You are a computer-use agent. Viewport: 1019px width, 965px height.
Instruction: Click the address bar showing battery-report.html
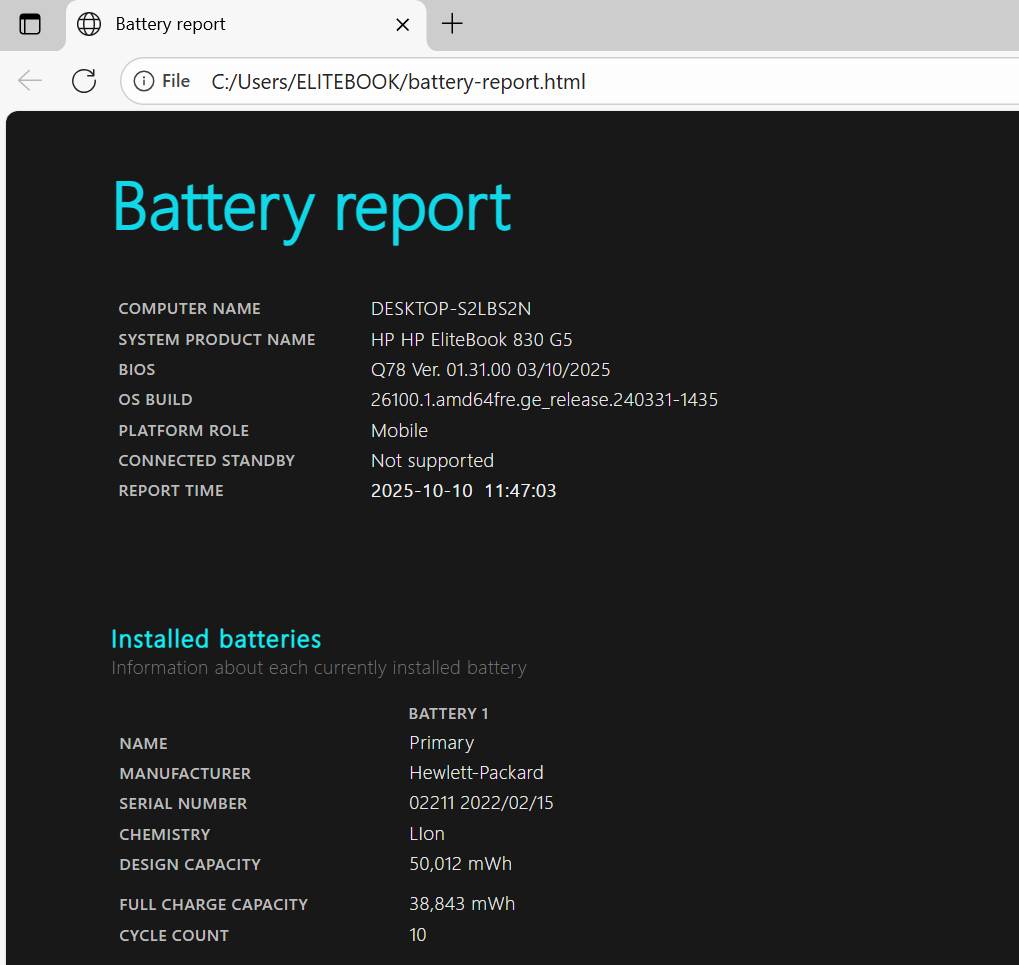(500, 82)
